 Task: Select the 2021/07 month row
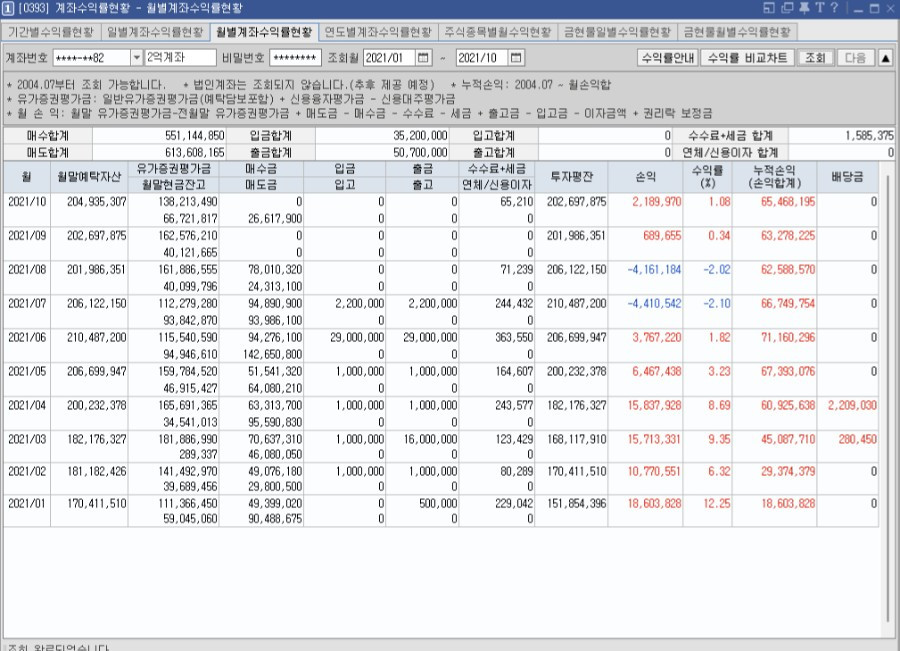[441, 312]
